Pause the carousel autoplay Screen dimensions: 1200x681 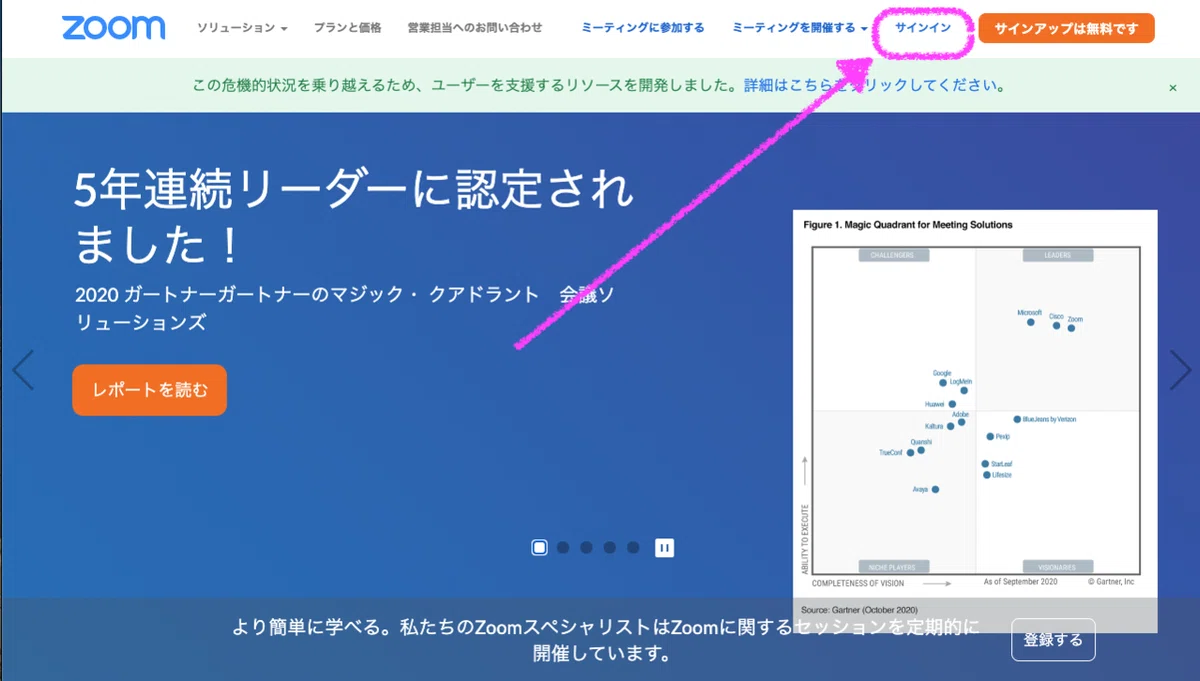pos(664,547)
